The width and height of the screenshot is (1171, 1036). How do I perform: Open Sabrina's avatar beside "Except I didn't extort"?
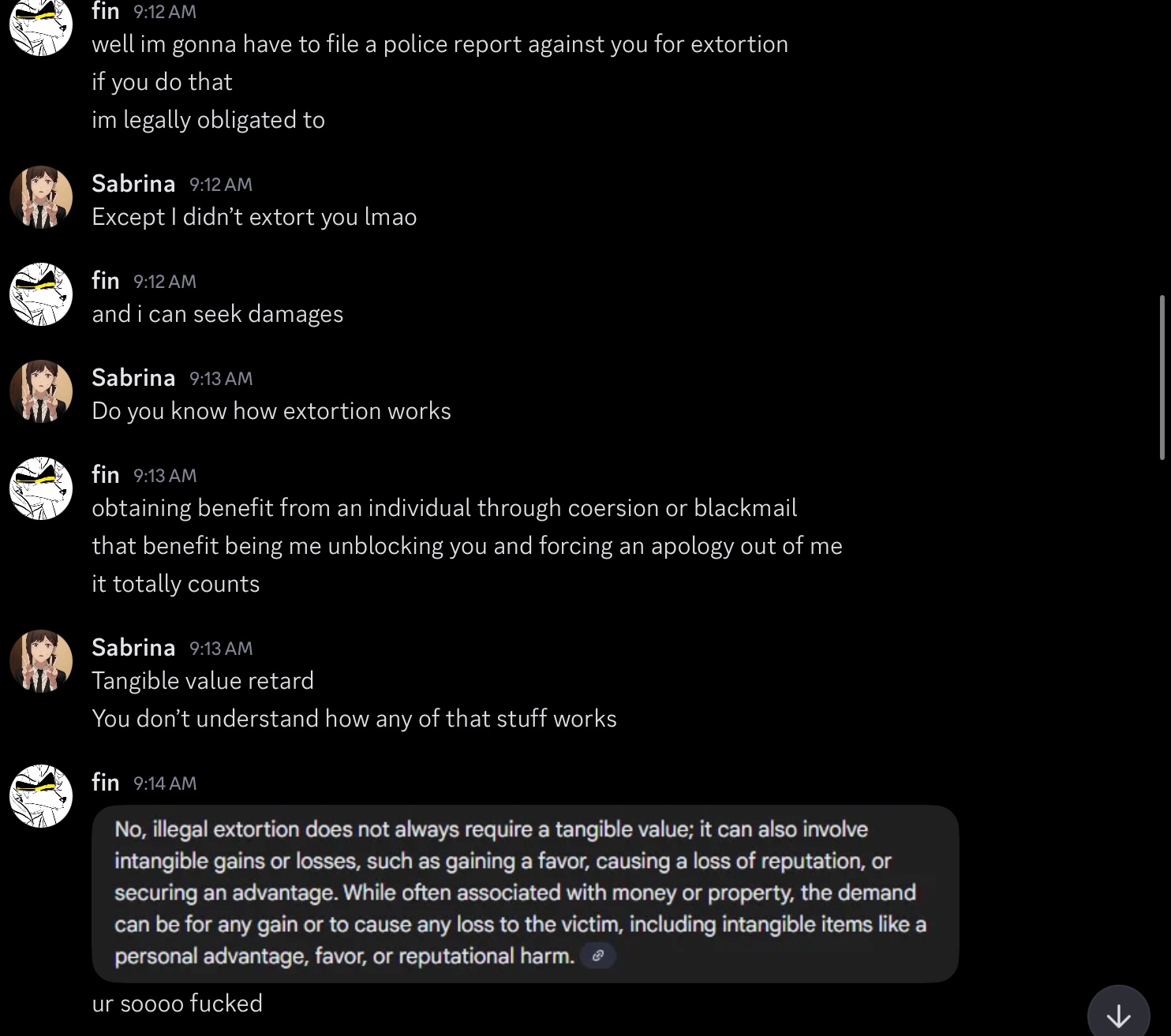[x=41, y=197]
